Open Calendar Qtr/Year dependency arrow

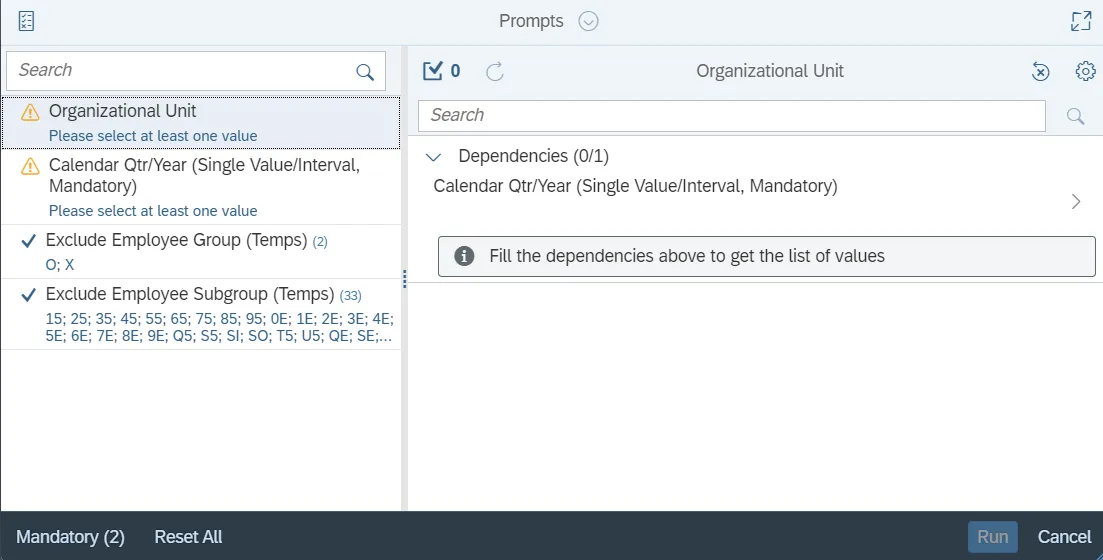pyautogui.click(x=1076, y=201)
